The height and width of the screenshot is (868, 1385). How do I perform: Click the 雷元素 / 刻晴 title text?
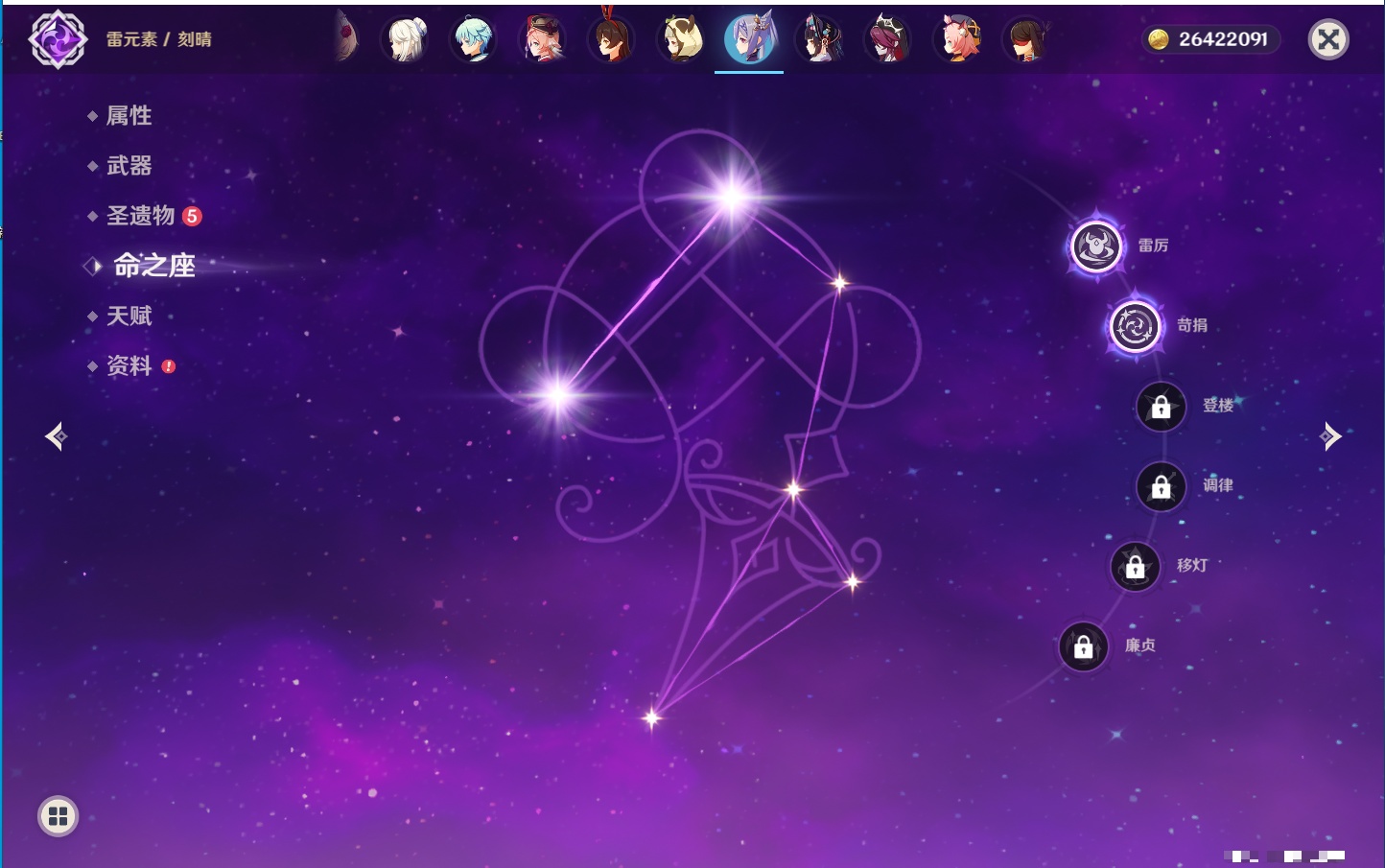pos(159,39)
